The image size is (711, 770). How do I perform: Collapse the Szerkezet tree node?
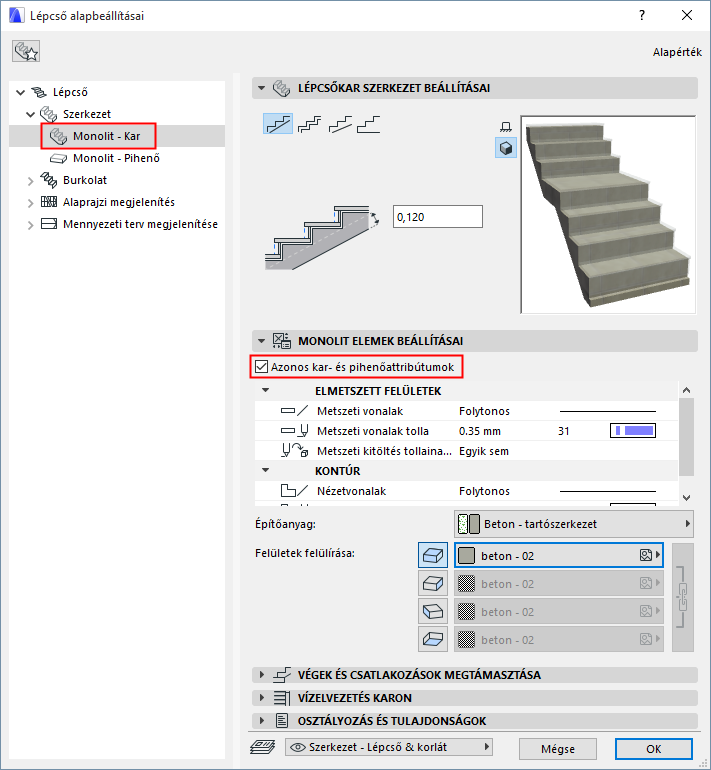(x=30, y=114)
